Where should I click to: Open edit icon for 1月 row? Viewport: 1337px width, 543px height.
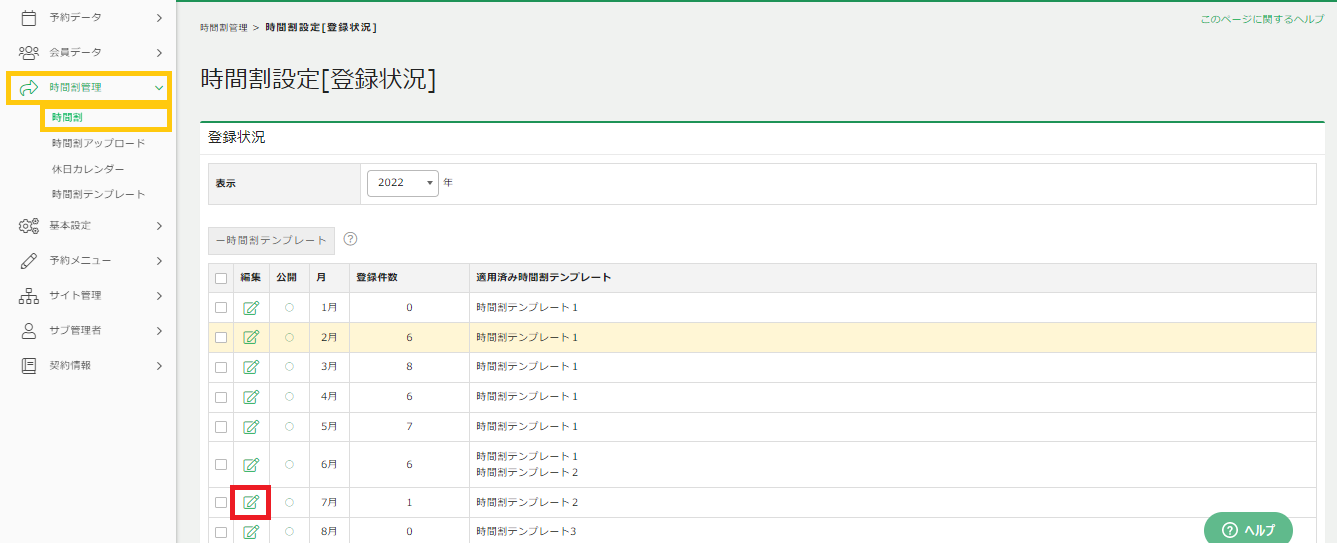tap(251, 308)
